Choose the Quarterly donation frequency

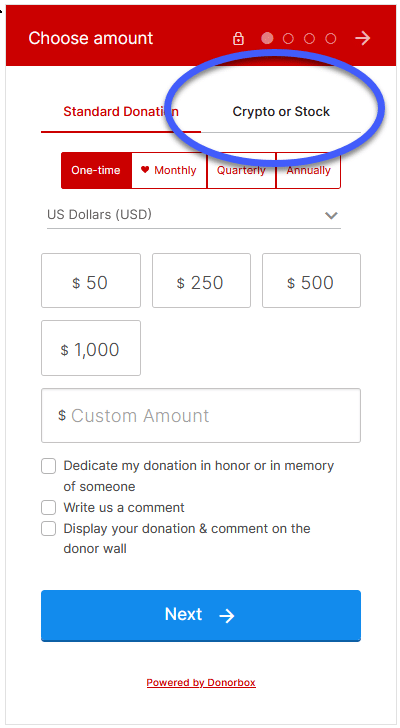(x=241, y=170)
